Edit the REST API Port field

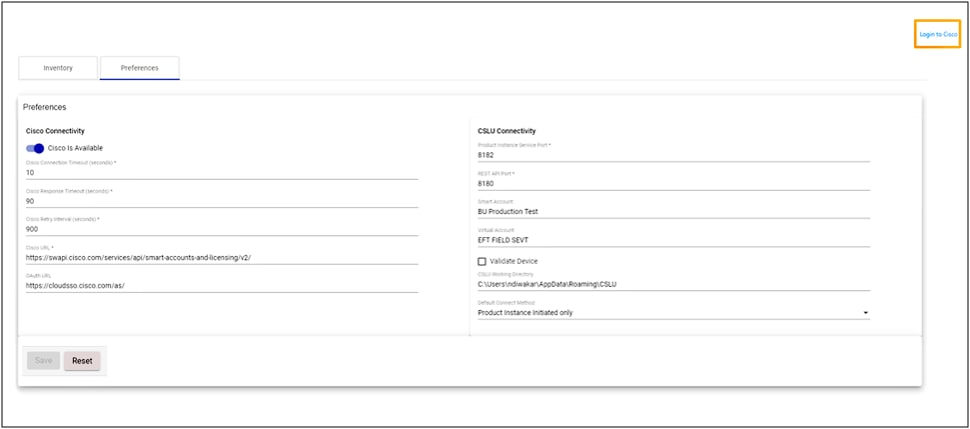pos(674,184)
